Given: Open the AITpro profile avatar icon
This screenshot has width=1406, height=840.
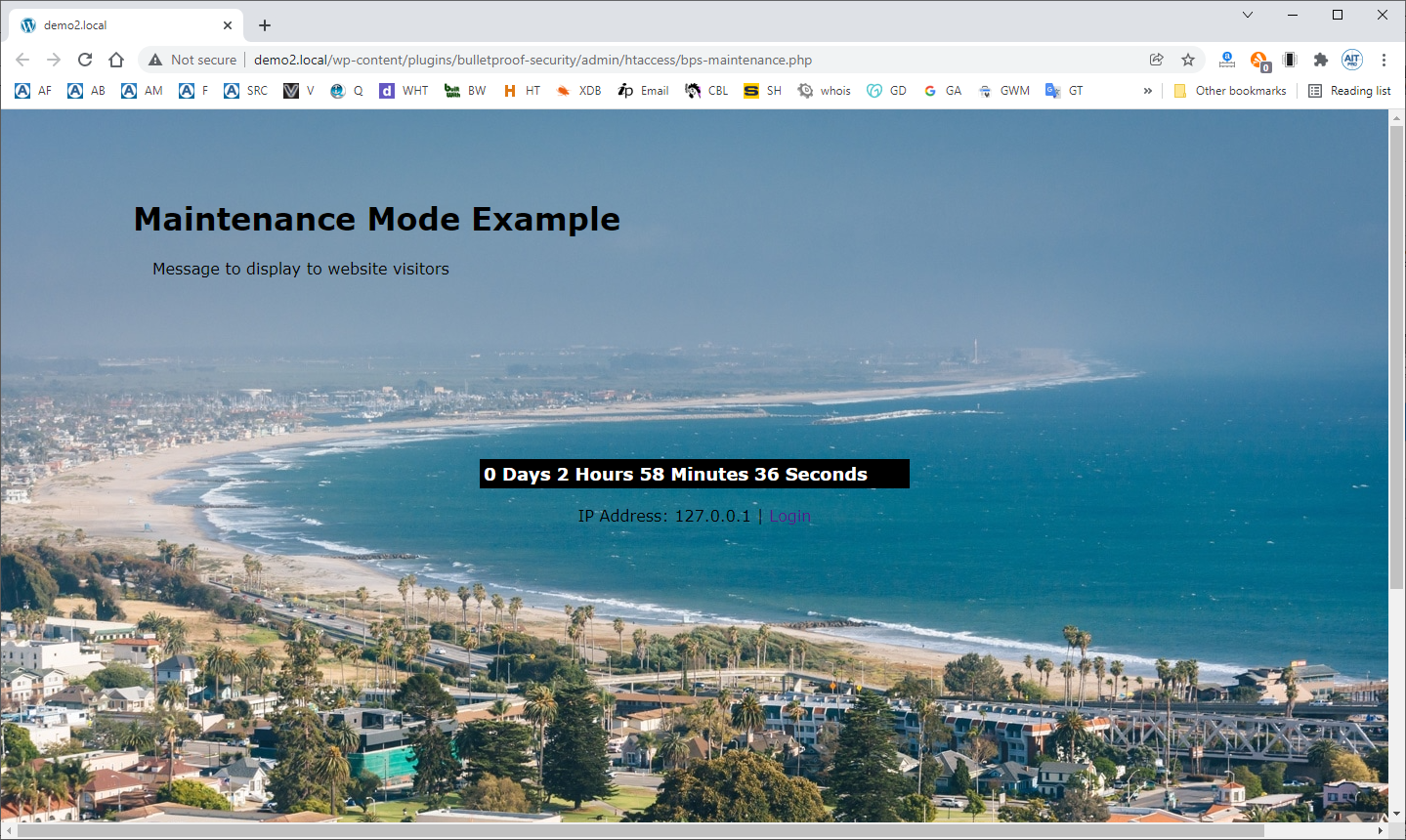Looking at the screenshot, I should [1352, 60].
